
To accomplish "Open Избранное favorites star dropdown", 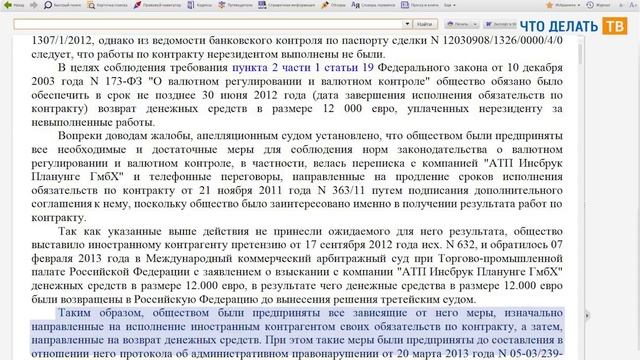I will point(563,5).
